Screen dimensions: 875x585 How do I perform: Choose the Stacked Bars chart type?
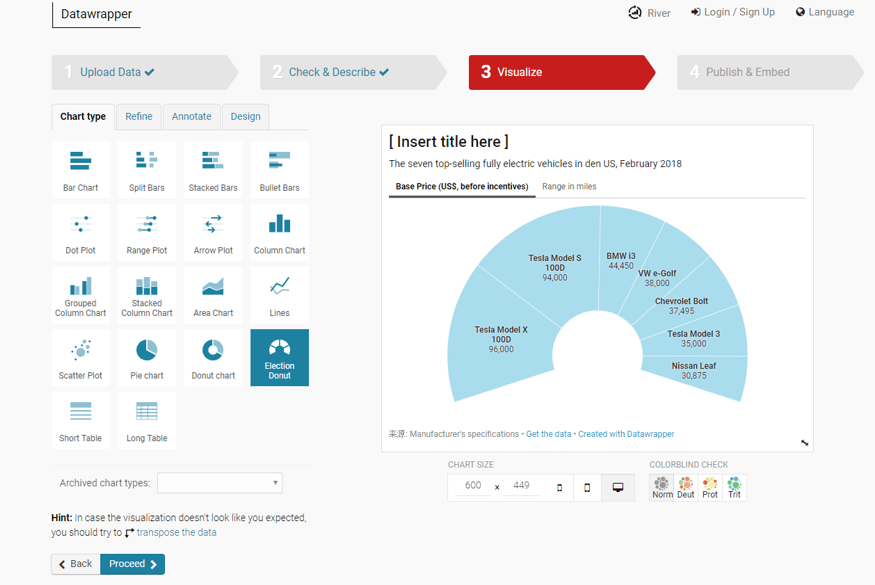click(x=213, y=170)
